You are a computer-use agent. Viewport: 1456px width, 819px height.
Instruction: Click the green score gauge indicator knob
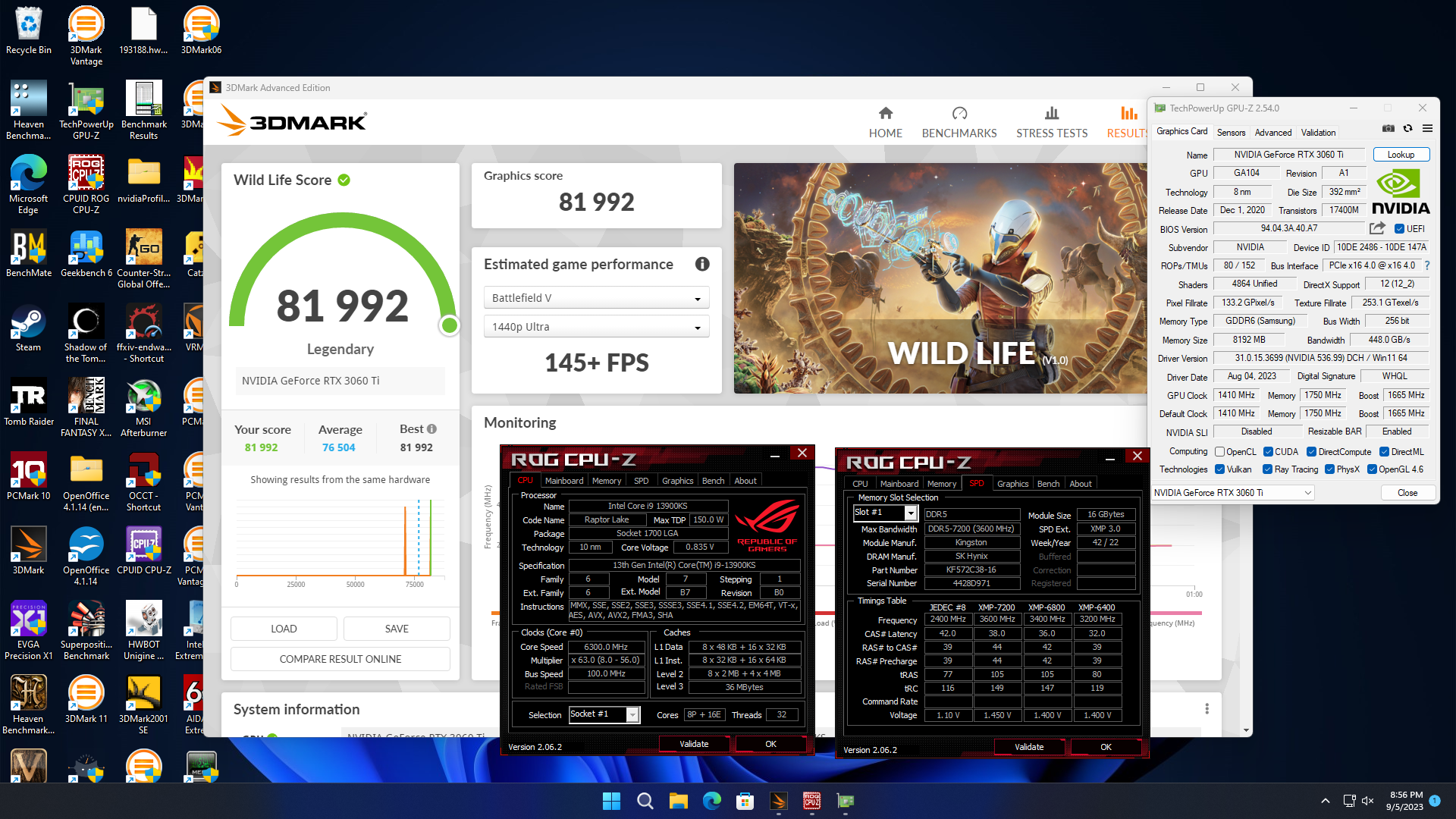click(x=450, y=325)
